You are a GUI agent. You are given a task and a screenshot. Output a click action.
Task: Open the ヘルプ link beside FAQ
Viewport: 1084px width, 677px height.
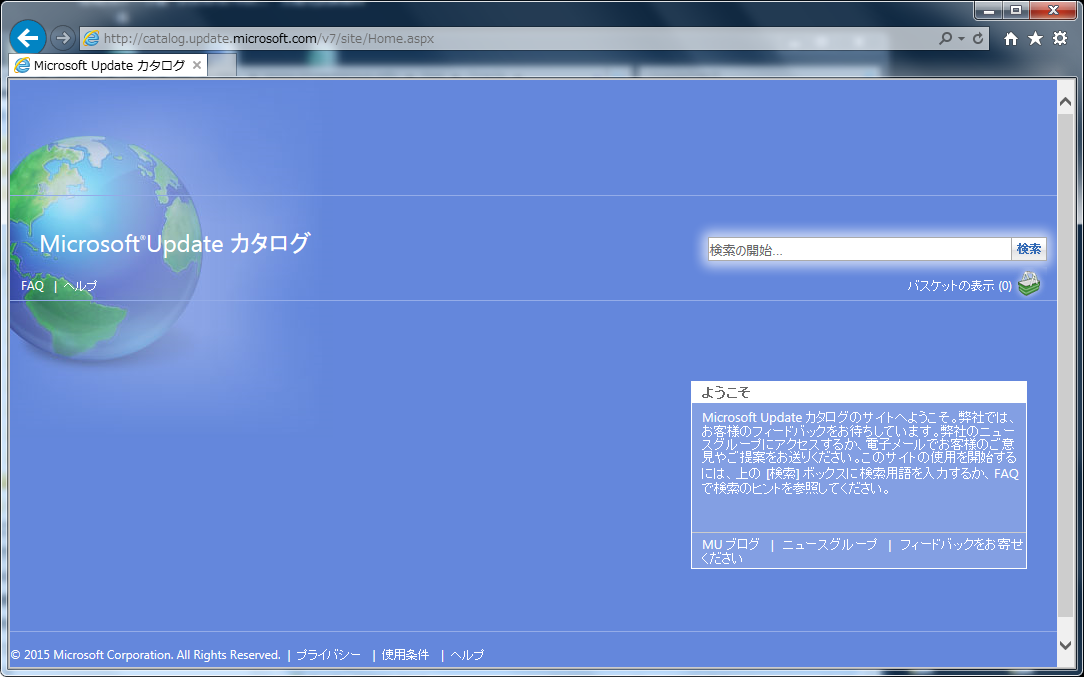80,286
